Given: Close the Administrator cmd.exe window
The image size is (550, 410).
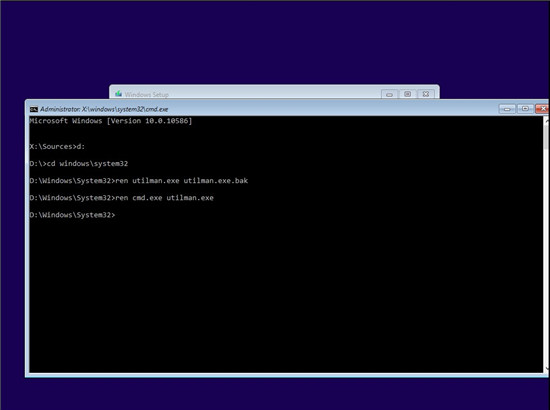Looking at the screenshot, I should pyautogui.click(x=542, y=109).
